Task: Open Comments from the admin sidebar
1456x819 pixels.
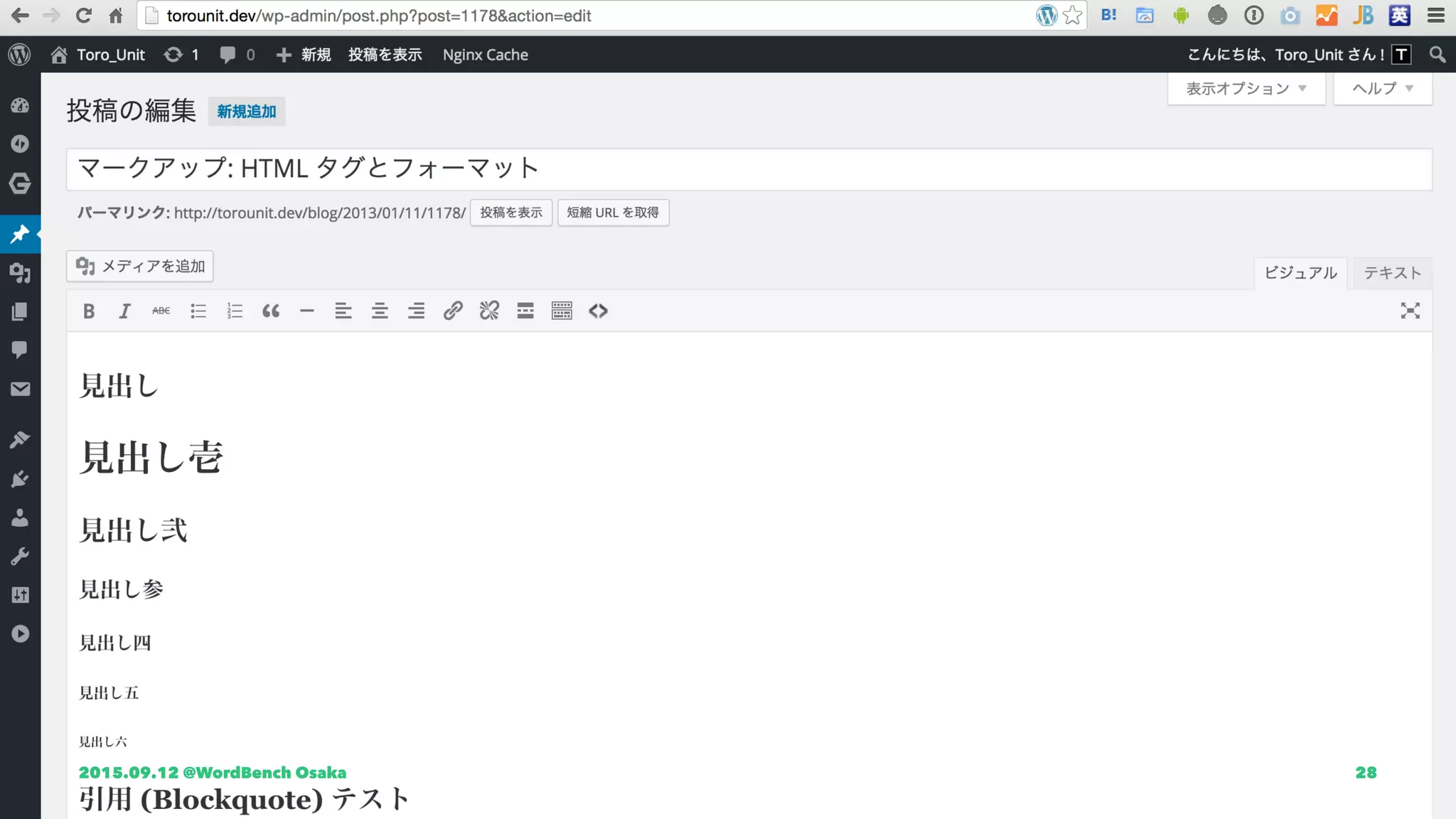Action: [20, 350]
